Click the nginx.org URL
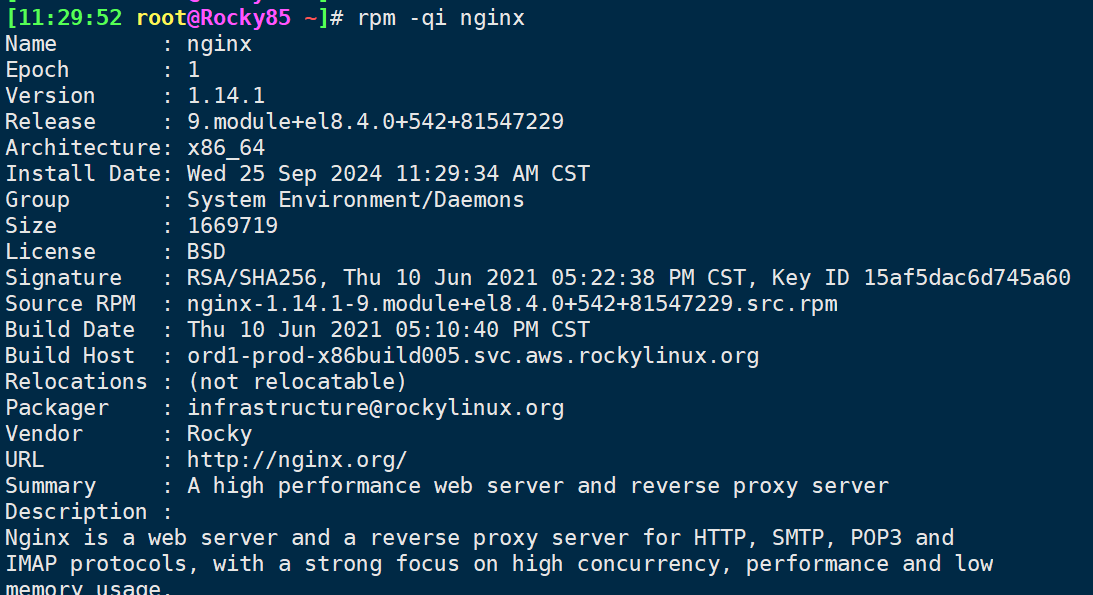1093x595 pixels. pyautogui.click(x=297, y=460)
